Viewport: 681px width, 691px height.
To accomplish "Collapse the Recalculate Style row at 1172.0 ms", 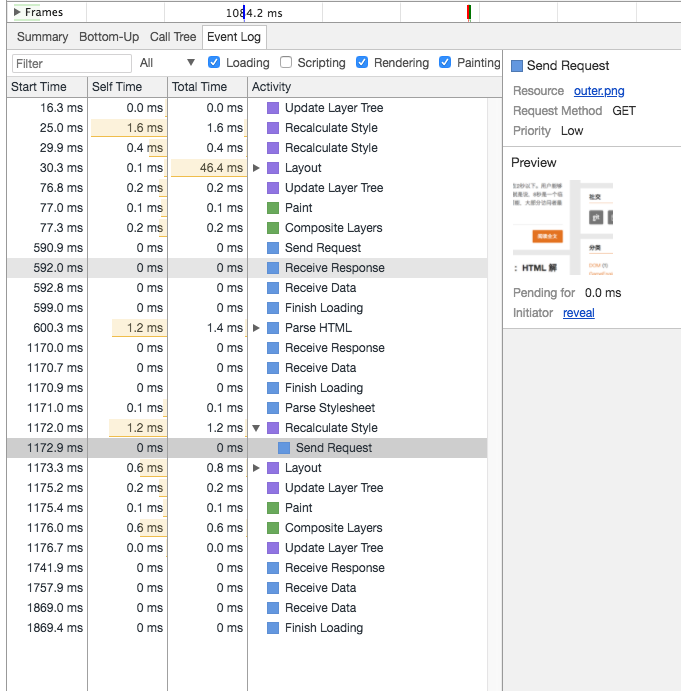I will pos(257,428).
